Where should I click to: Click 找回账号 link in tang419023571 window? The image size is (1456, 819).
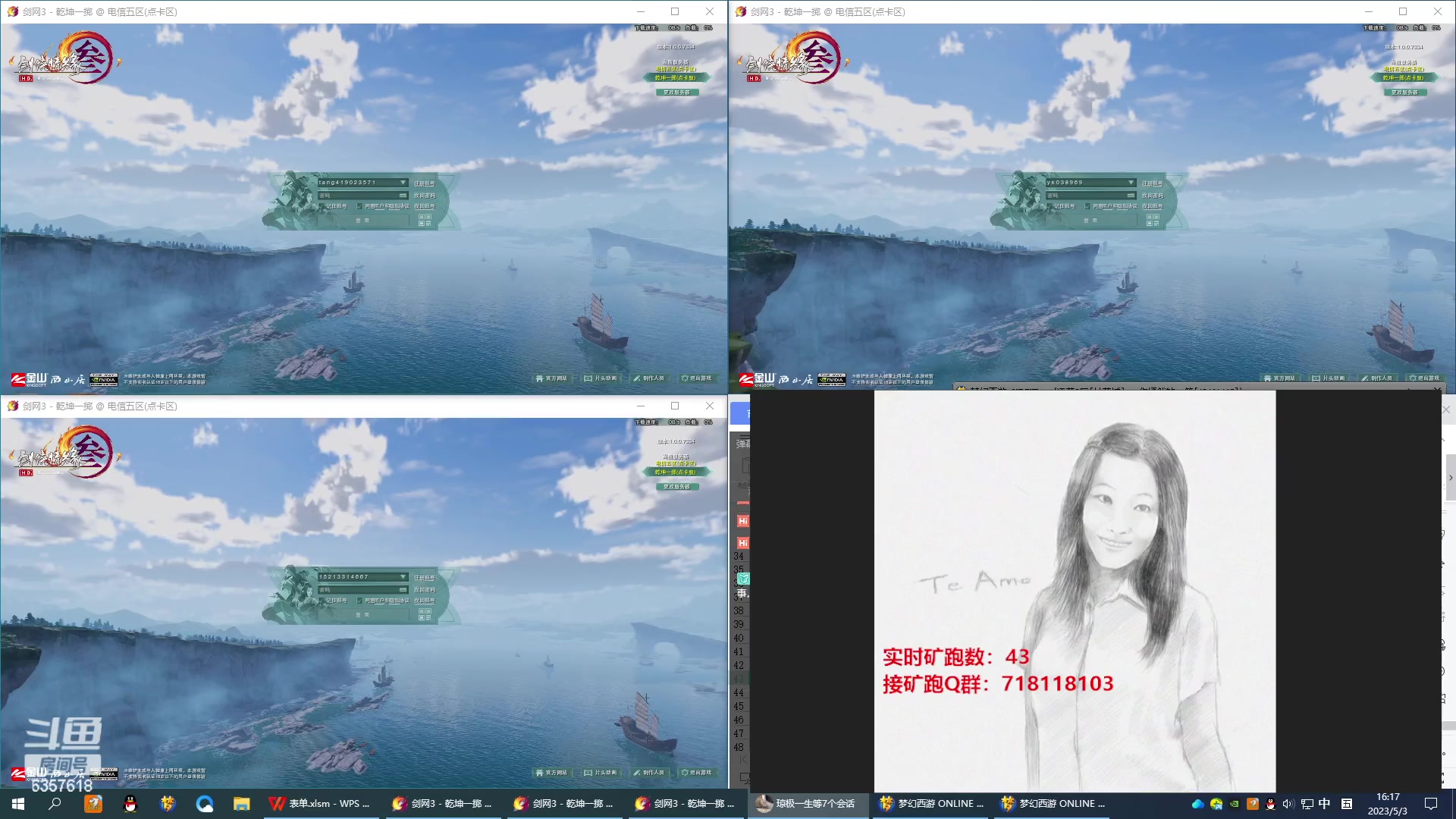(425, 206)
